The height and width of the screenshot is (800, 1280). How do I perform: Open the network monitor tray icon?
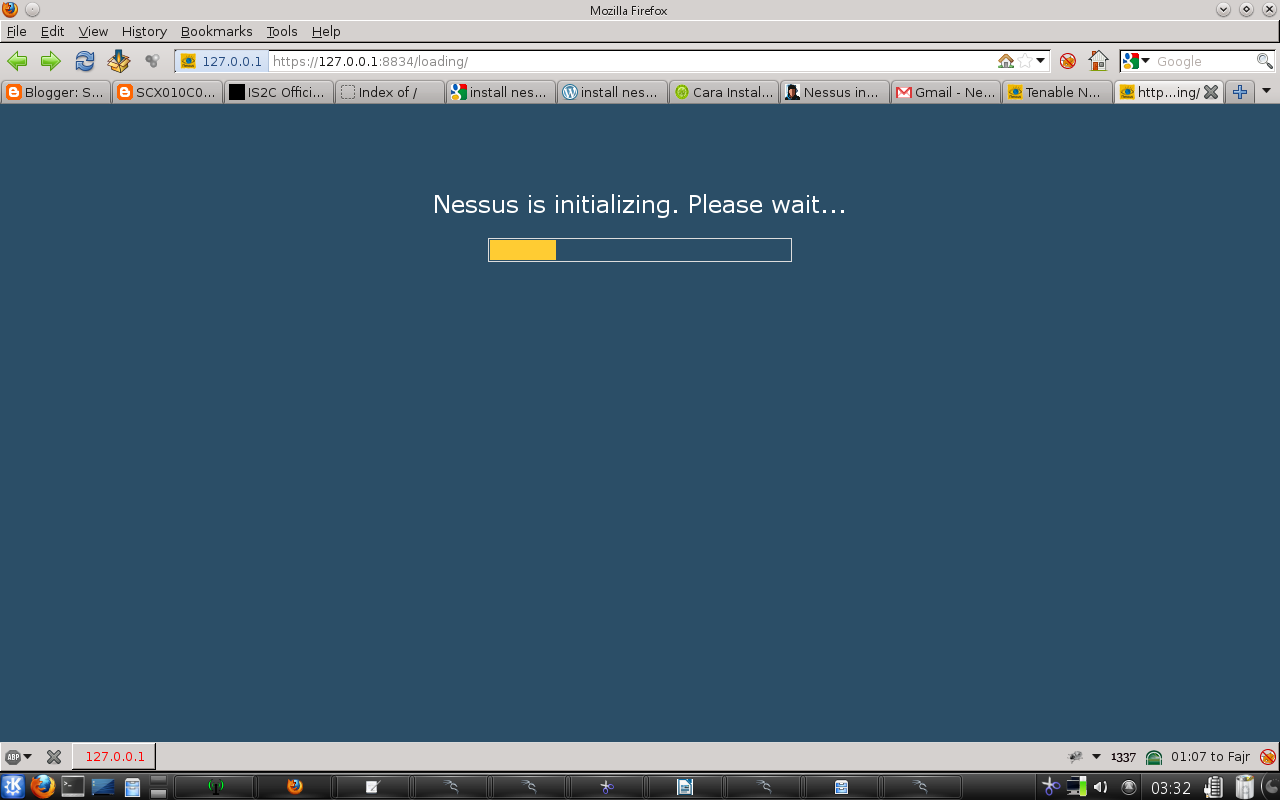tap(1076, 786)
